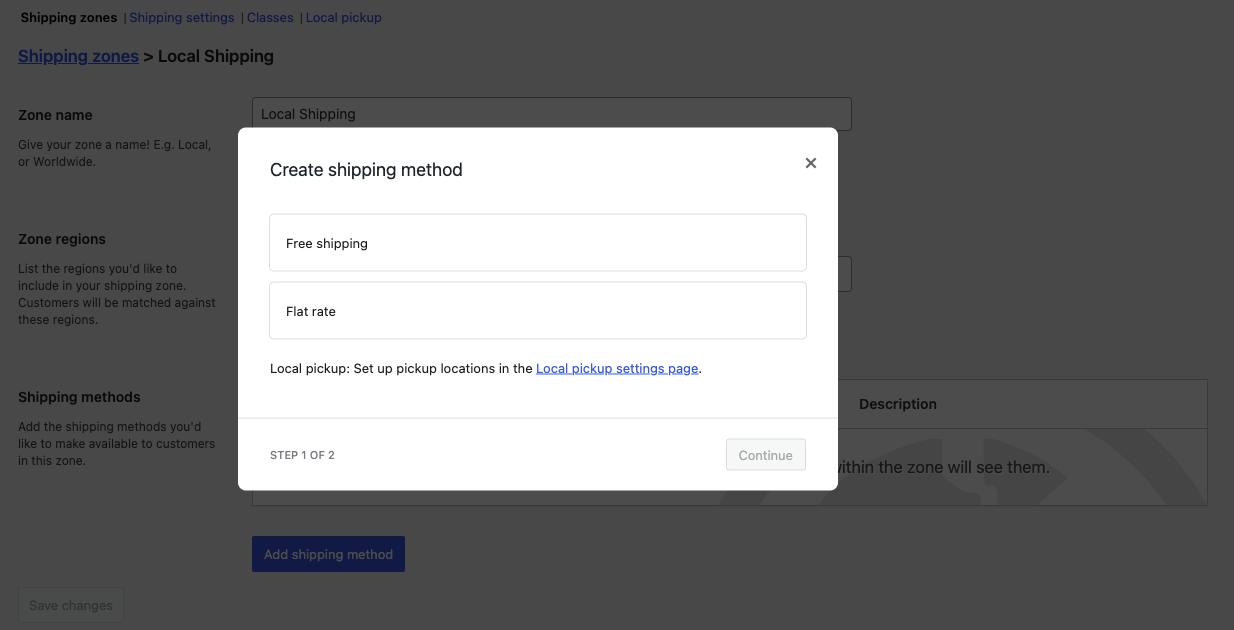Click the Create shipping method dialog title

coord(366,169)
